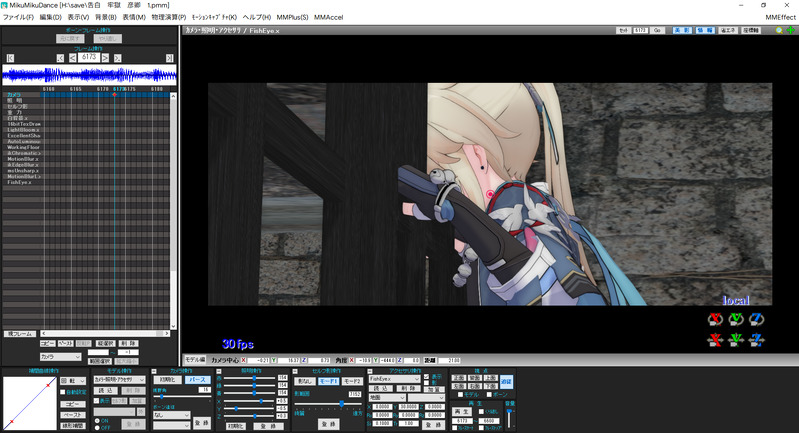Screen dimensions: 799x433
Task: Click the green Y rotation axis icon
Action: click(x=736, y=319)
